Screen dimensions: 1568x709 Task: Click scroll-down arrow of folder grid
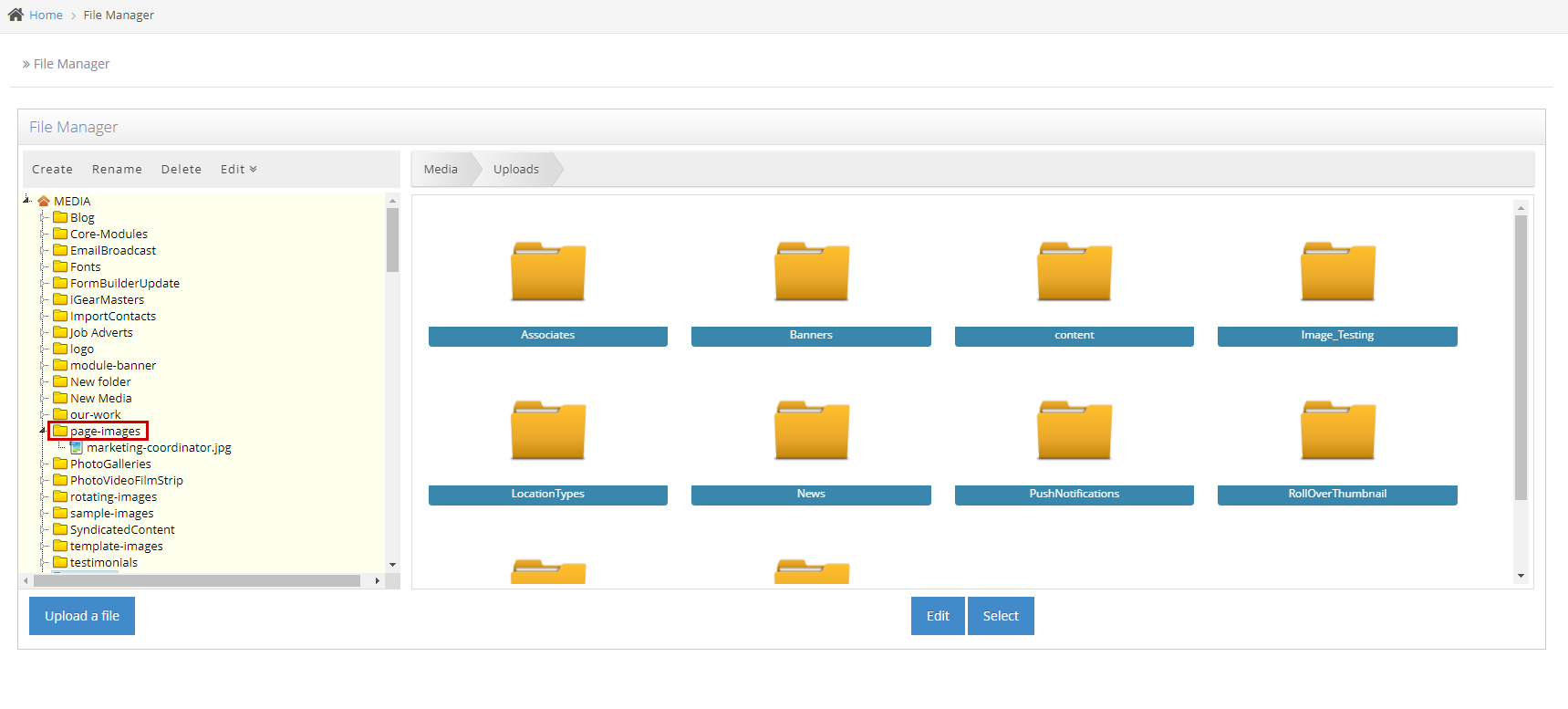(x=1521, y=576)
